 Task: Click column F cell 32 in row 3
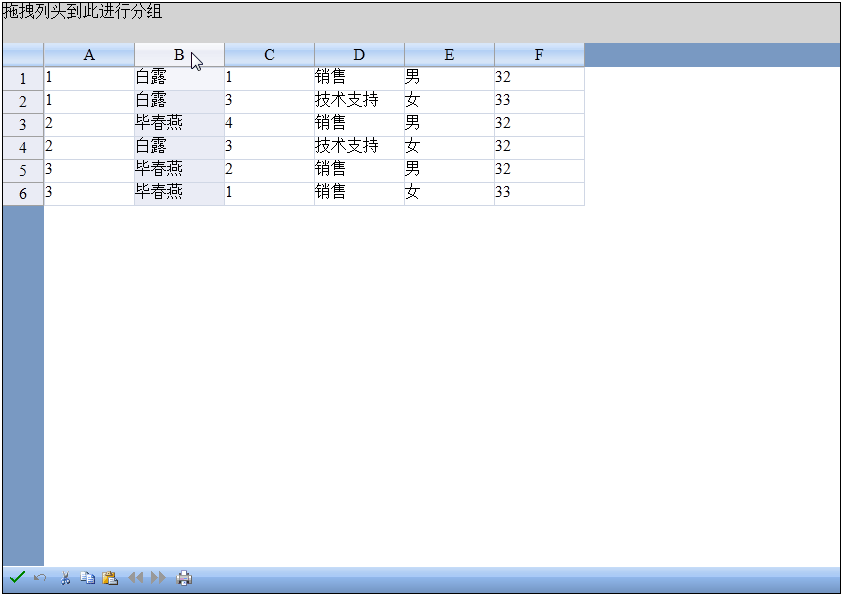coord(539,125)
